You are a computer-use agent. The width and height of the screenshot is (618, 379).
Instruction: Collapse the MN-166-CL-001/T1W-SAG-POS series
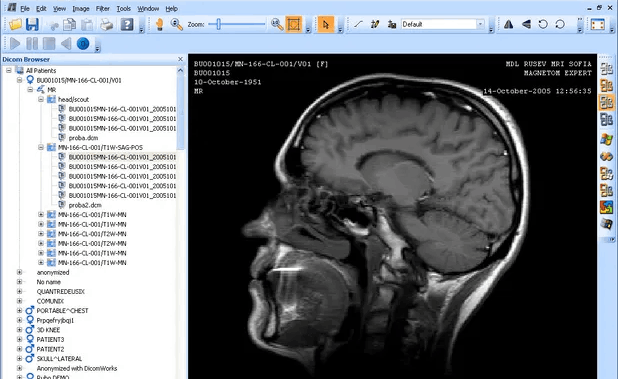(41, 147)
